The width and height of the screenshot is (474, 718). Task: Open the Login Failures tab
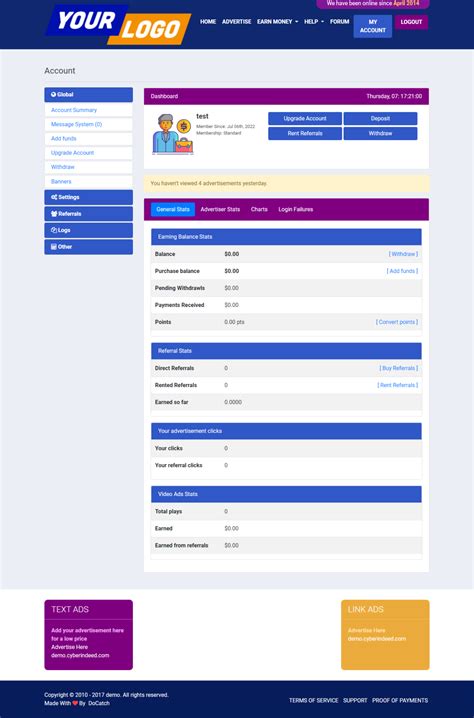[x=296, y=209]
